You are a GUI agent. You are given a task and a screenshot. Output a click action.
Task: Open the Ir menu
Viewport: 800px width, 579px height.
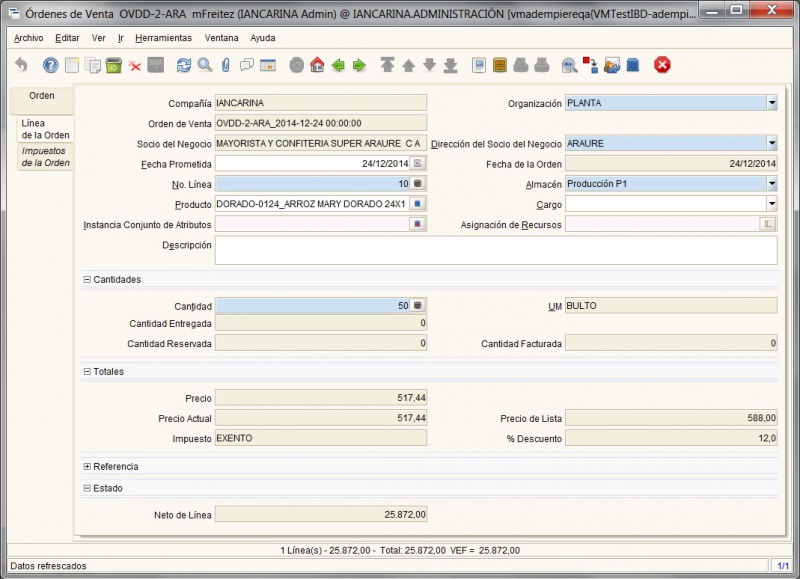121,38
